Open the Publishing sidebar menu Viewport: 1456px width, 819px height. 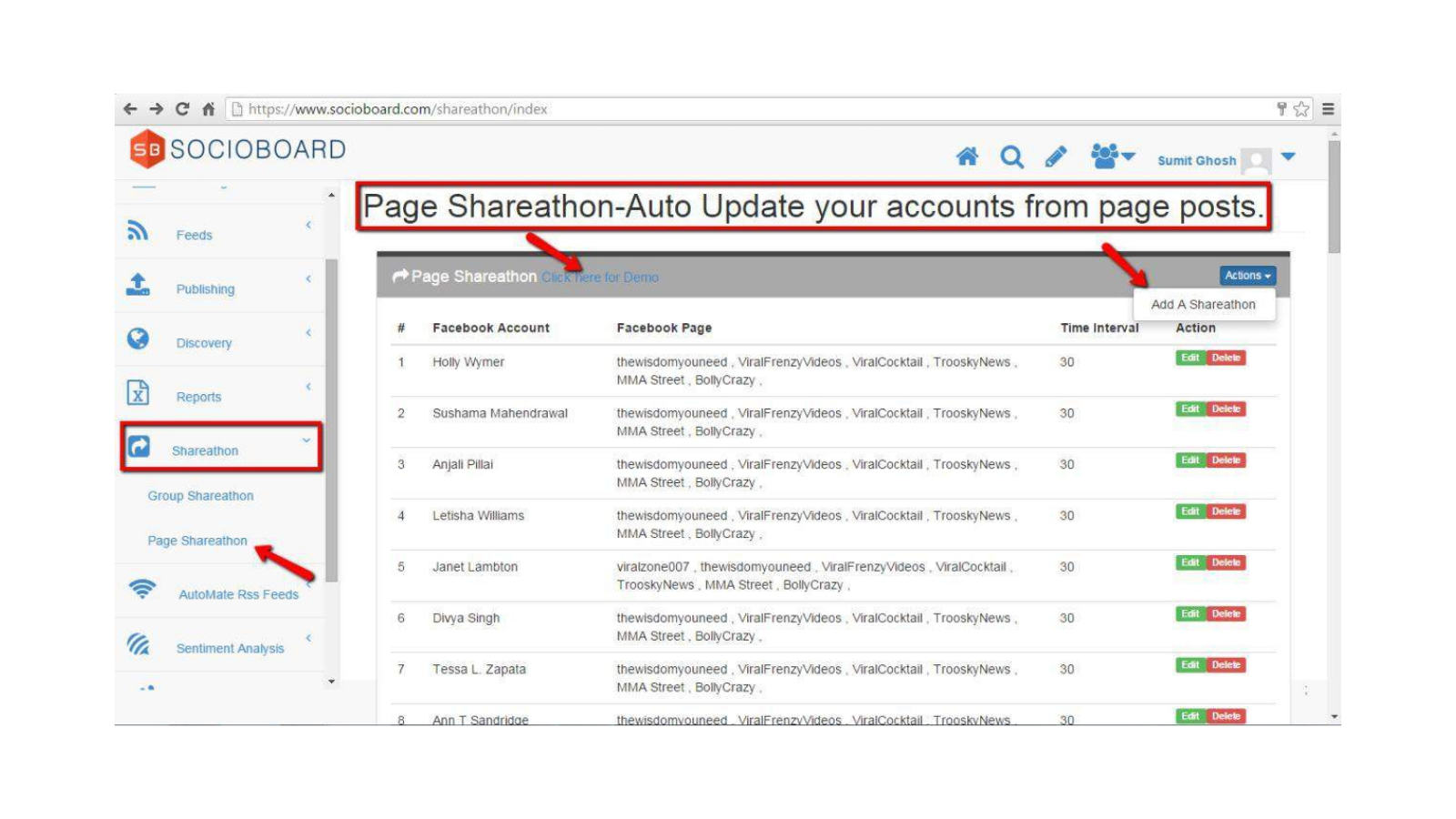(x=205, y=288)
